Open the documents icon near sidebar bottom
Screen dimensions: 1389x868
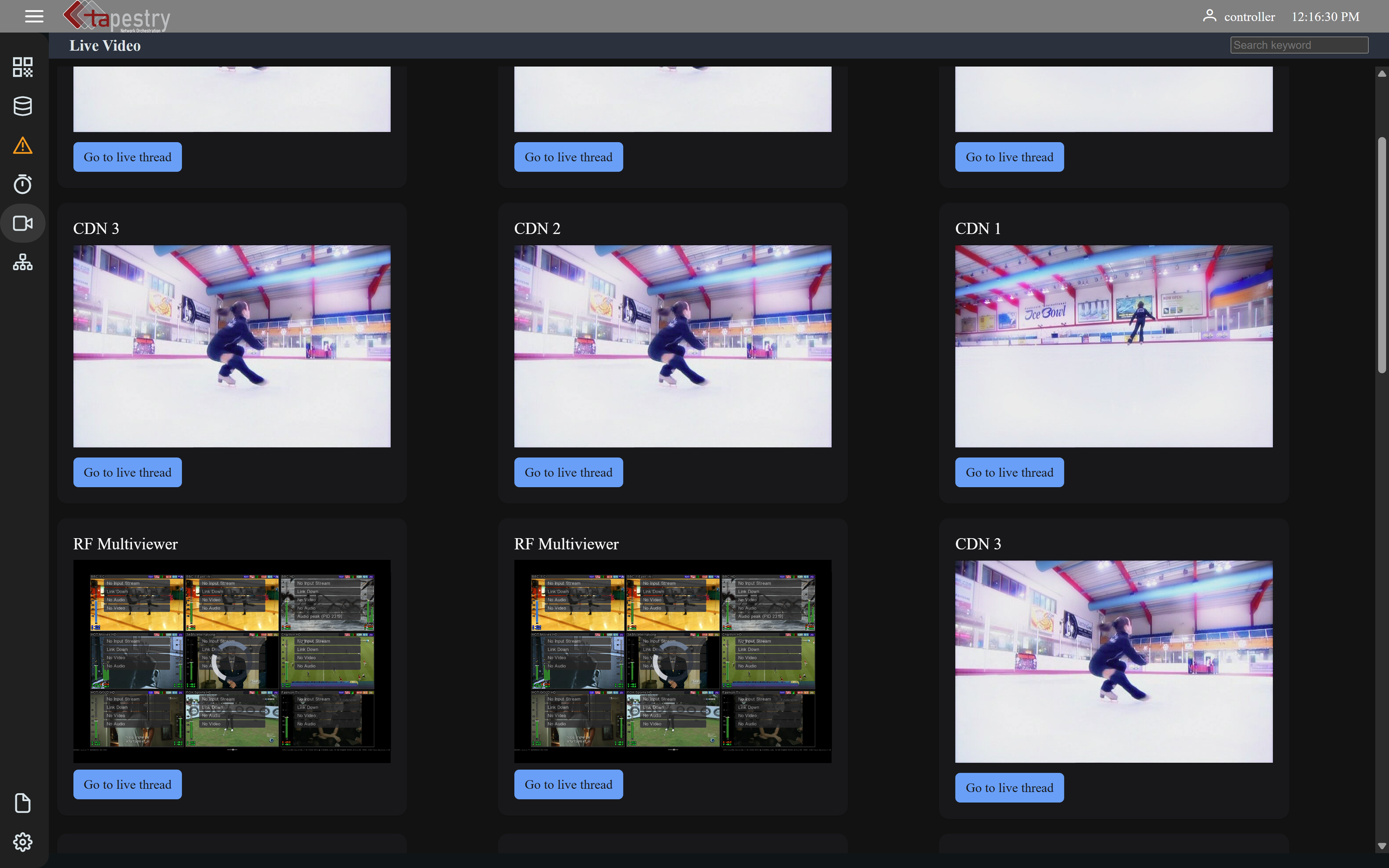(x=23, y=802)
